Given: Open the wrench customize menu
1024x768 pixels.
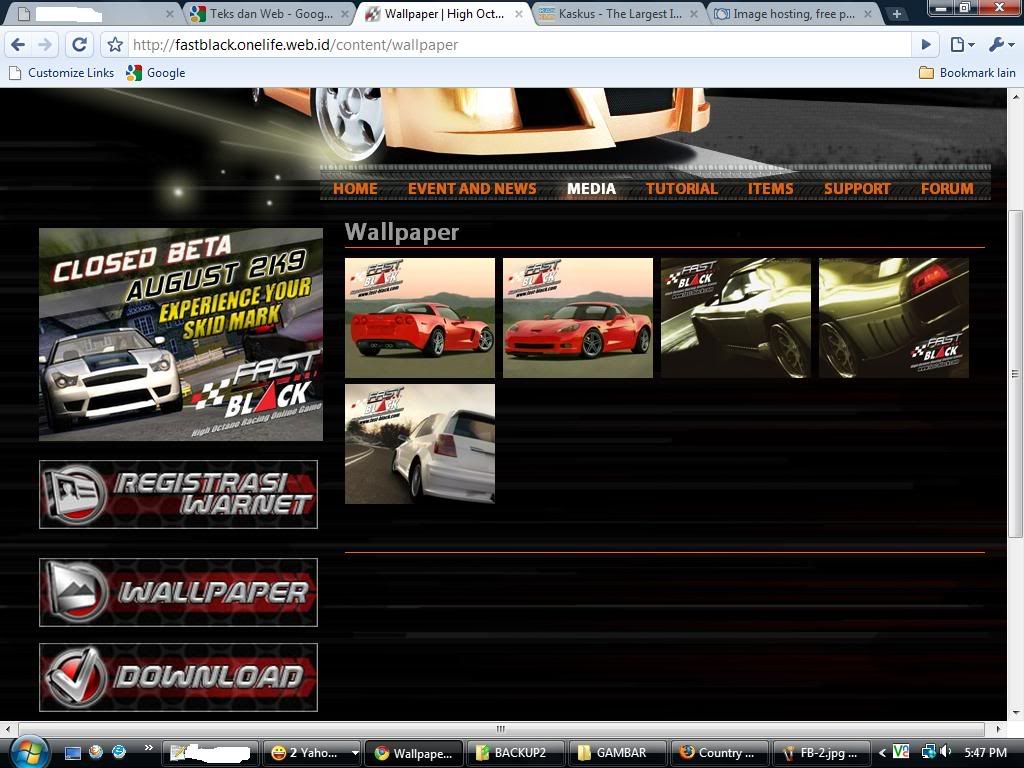Looking at the screenshot, I should click(1001, 44).
